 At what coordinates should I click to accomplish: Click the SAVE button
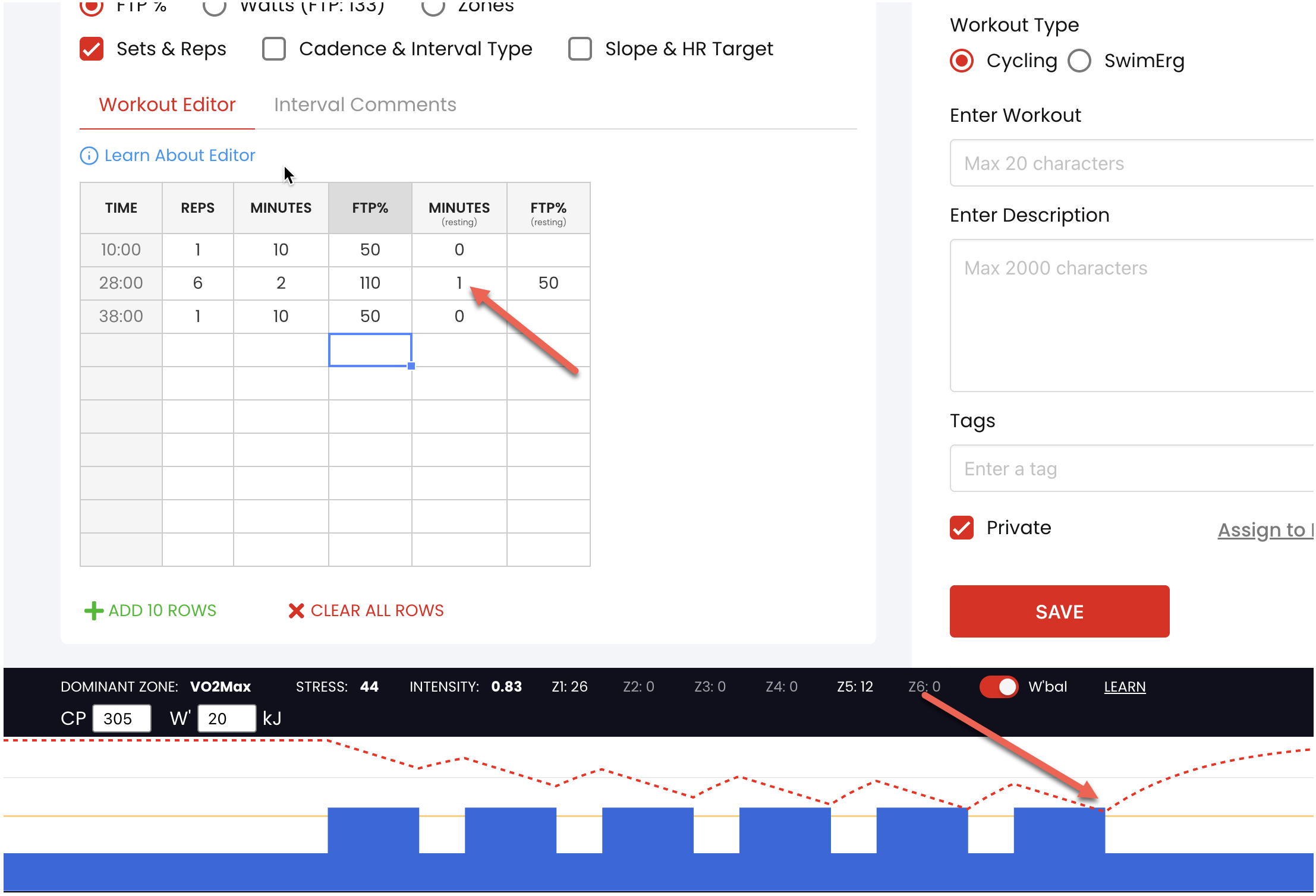coord(1059,611)
